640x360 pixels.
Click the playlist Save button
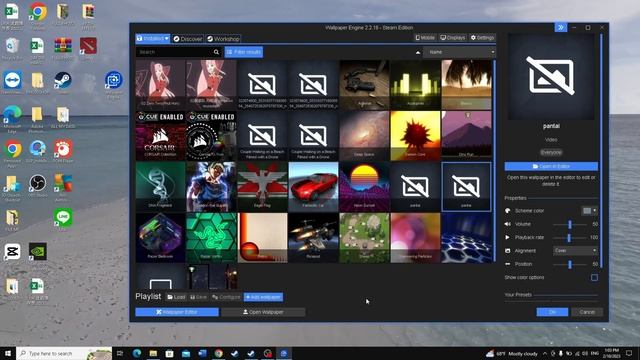198,297
